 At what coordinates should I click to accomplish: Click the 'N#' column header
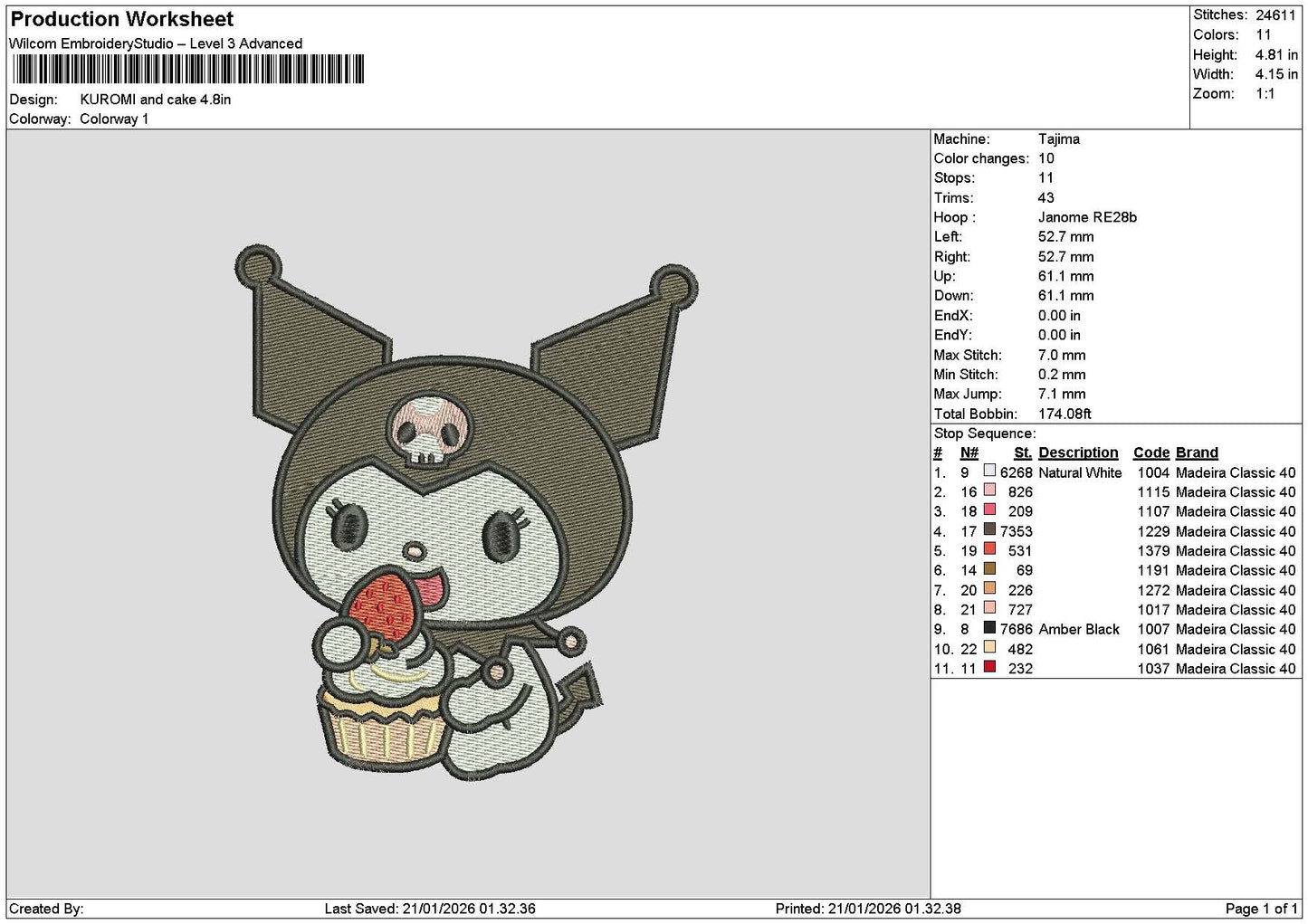pos(969,452)
